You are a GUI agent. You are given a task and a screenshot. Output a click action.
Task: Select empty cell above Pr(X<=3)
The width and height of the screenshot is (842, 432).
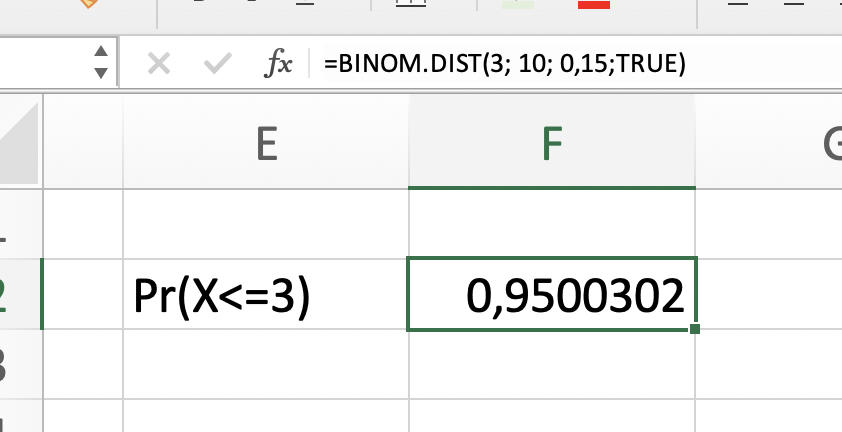point(266,224)
